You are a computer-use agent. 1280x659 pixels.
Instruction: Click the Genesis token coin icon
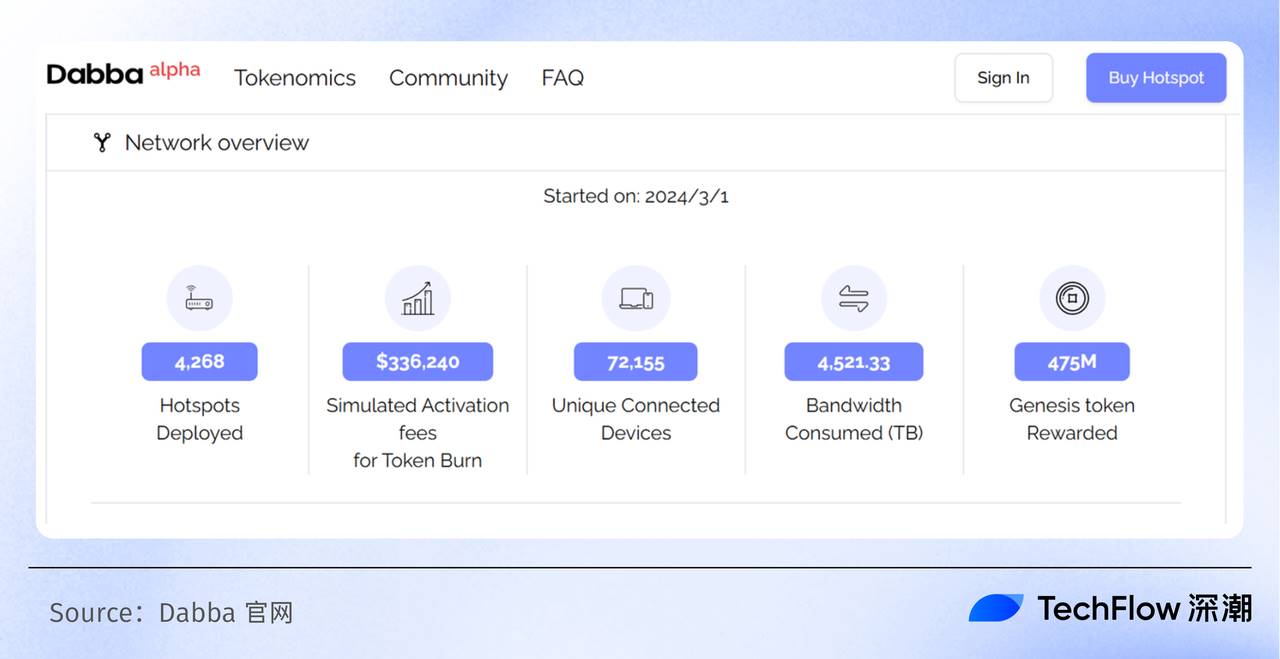point(1072,298)
